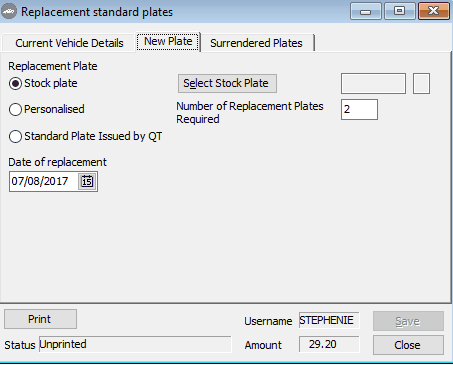Click the greyed Save button
453x365 pixels.
point(408,321)
